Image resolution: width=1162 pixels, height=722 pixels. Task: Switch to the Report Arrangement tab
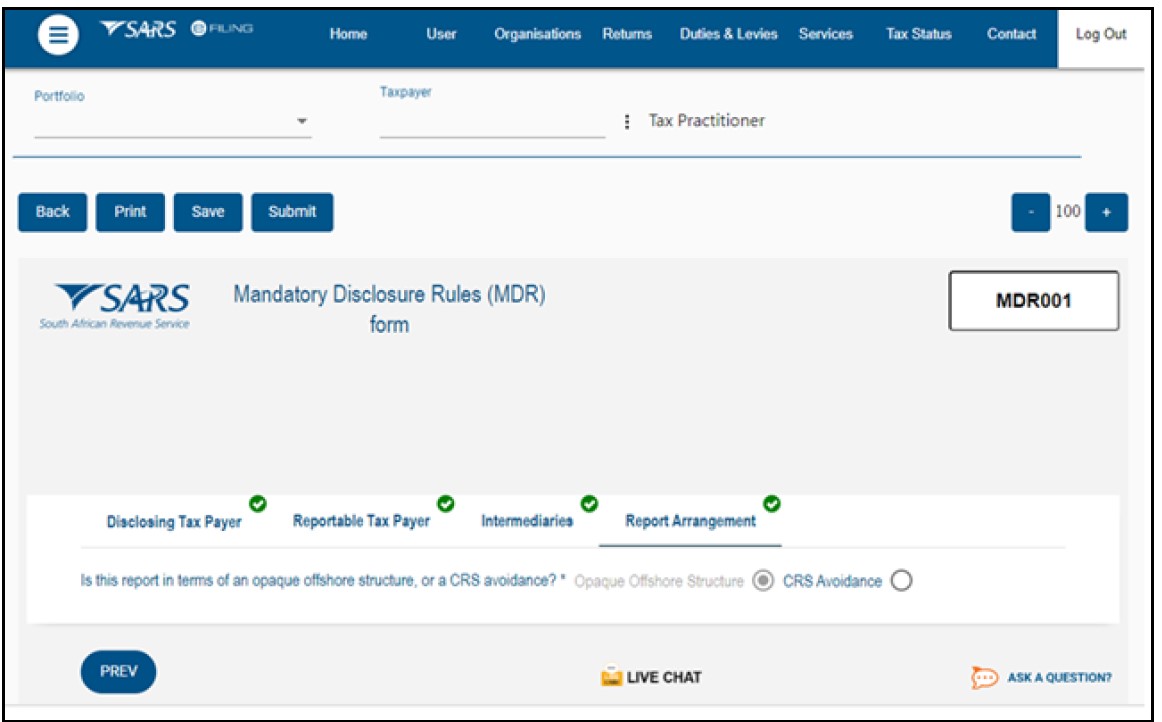(690, 521)
